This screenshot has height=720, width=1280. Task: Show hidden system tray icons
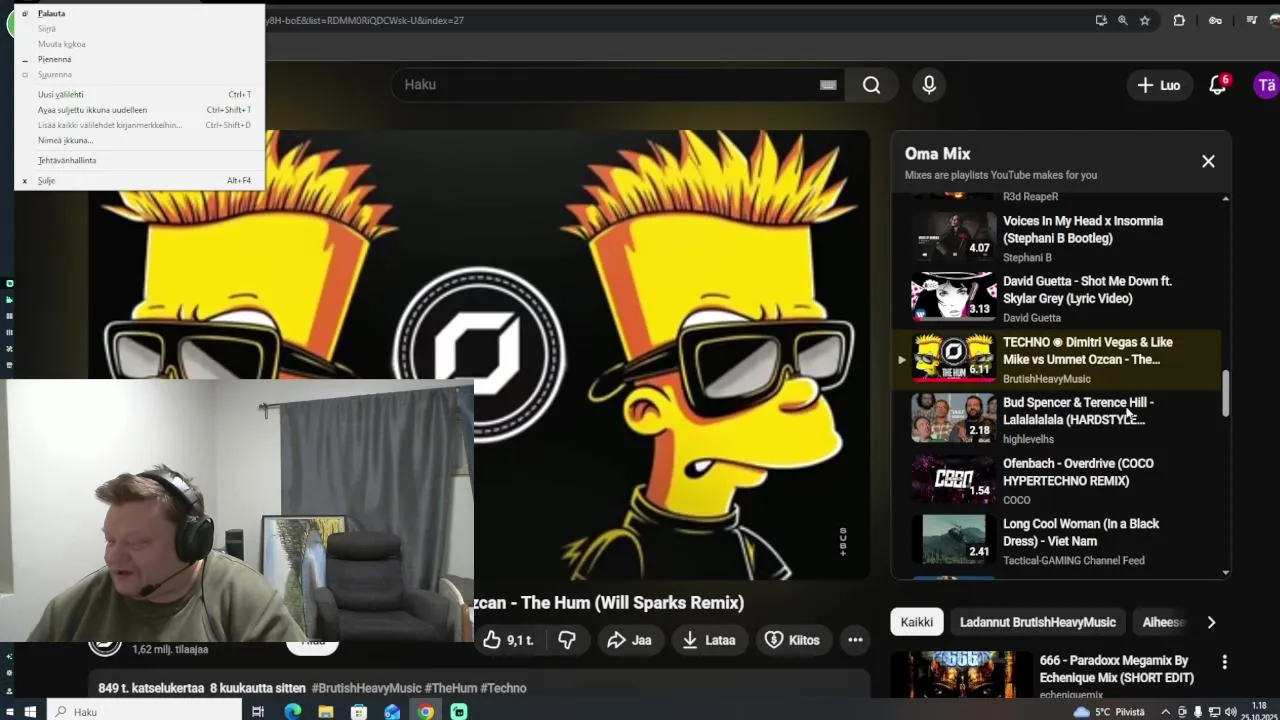[x=1165, y=711]
